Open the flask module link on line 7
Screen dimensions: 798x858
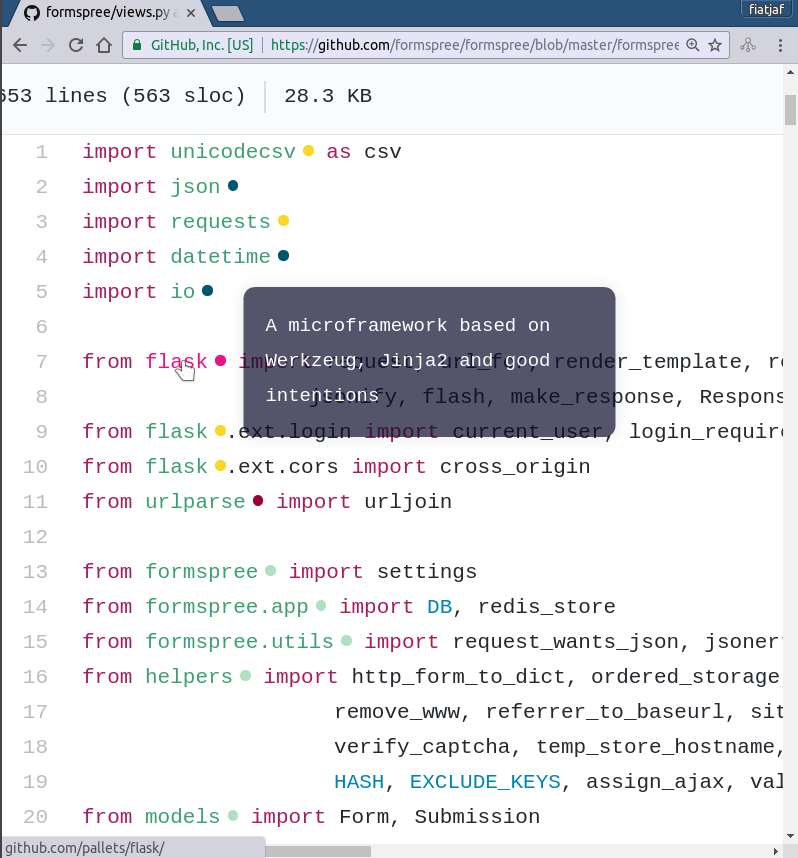pos(176,362)
